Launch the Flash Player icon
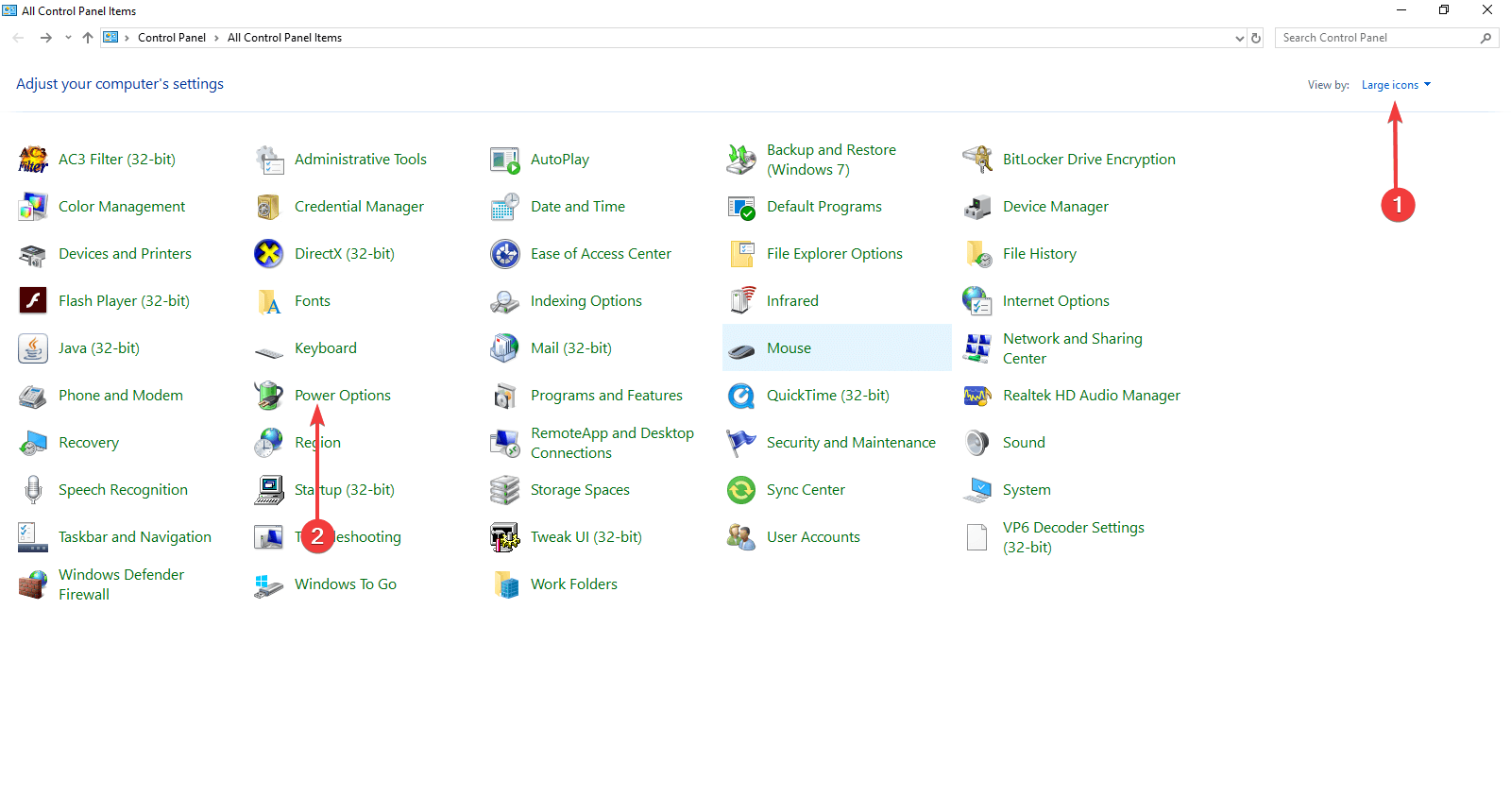Viewport: 1511px width, 812px height. coord(33,301)
